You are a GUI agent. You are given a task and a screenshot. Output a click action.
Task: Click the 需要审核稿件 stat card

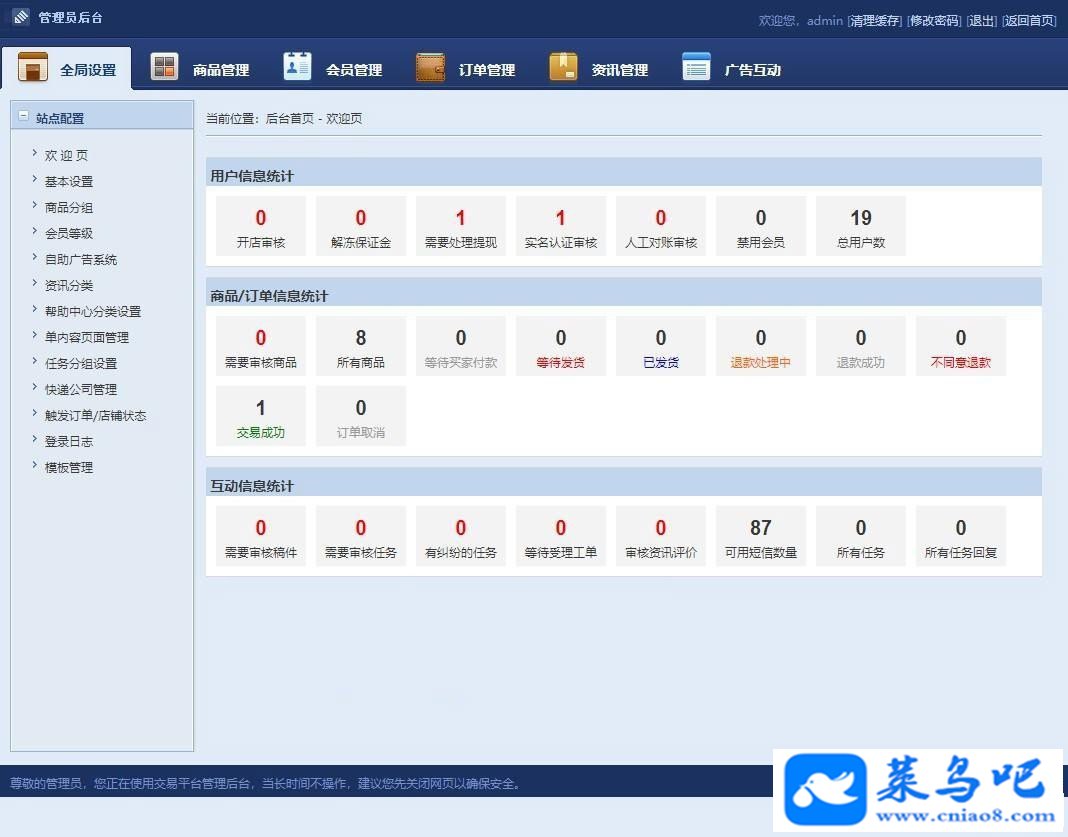(x=261, y=536)
